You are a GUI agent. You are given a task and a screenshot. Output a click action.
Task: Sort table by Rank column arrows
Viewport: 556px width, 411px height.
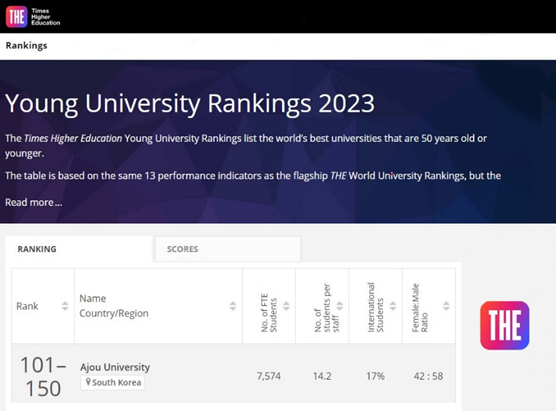tap(65, 306)
